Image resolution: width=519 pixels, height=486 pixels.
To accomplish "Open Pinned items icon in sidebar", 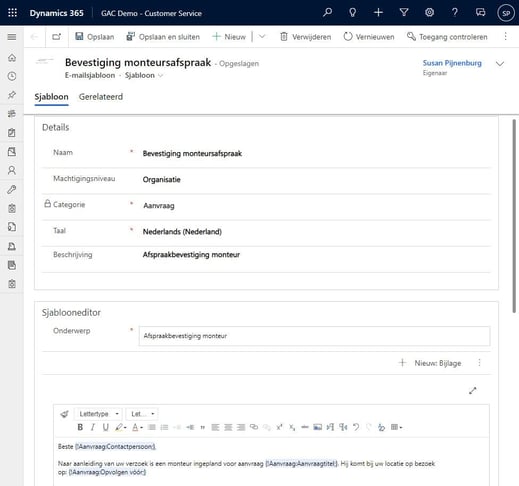I will (12, 95).
